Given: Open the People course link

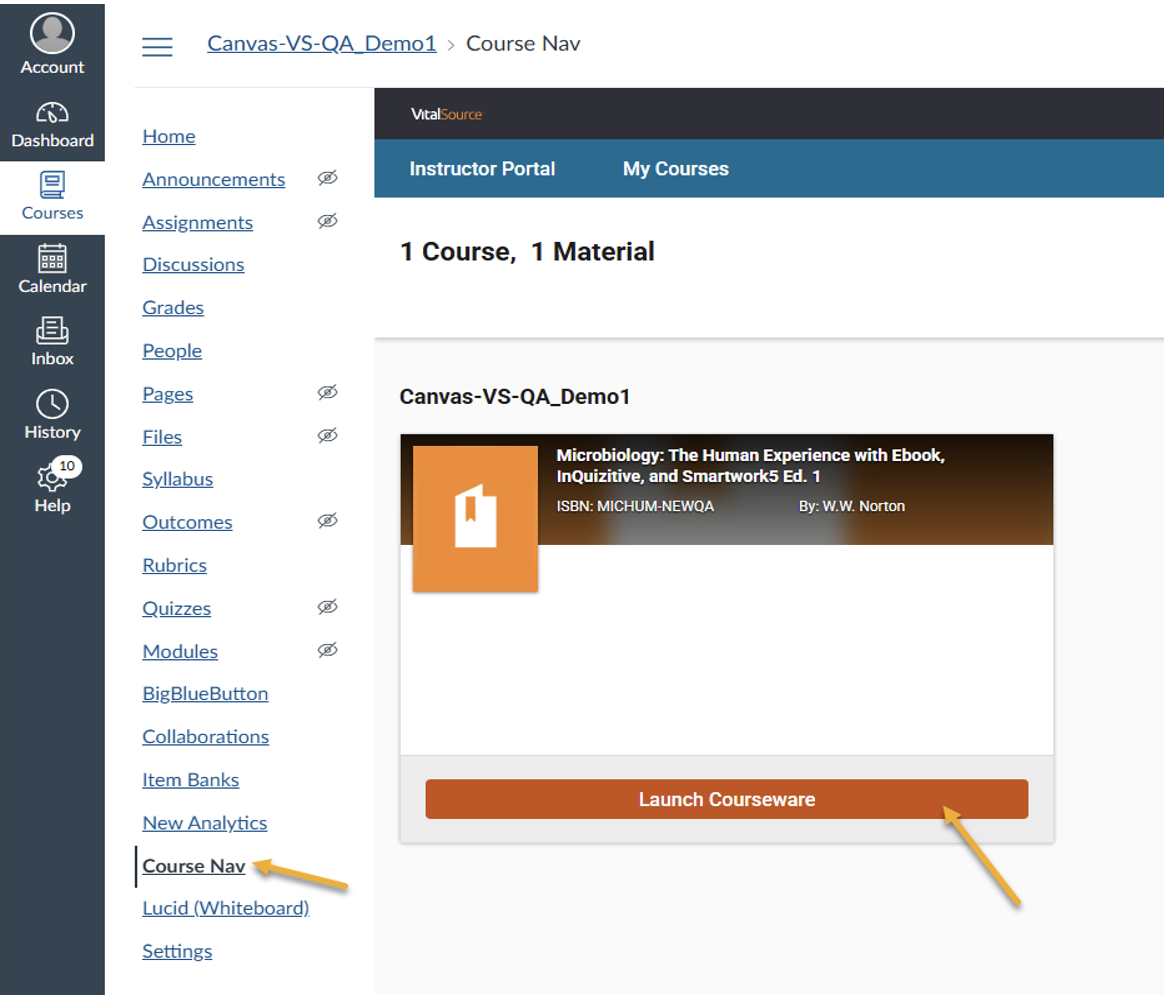Looking at the screenshot, I should (172, 351).
